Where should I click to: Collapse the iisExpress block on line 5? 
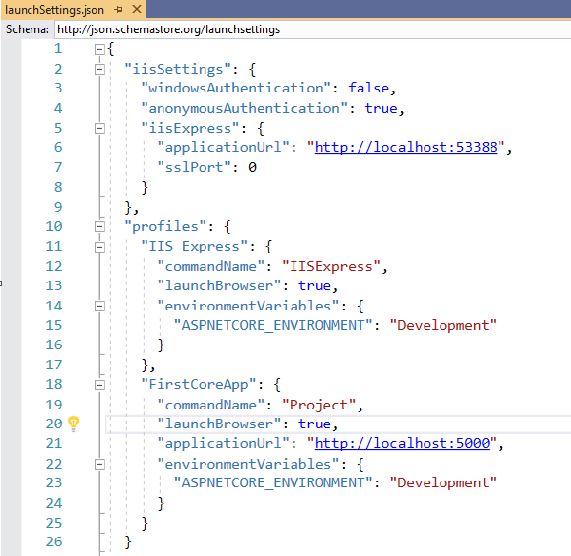99,128
